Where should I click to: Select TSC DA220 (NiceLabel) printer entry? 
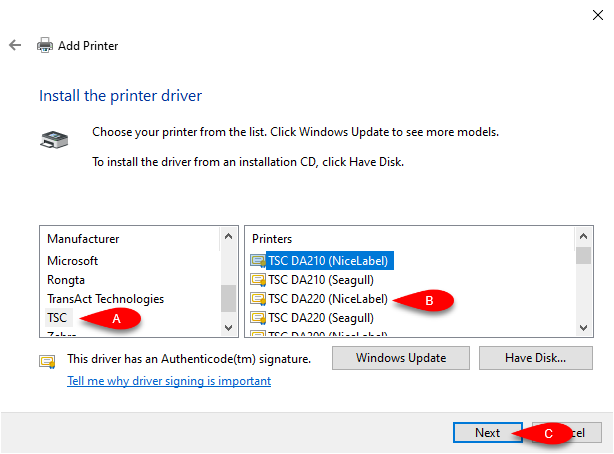coord(328,299)
